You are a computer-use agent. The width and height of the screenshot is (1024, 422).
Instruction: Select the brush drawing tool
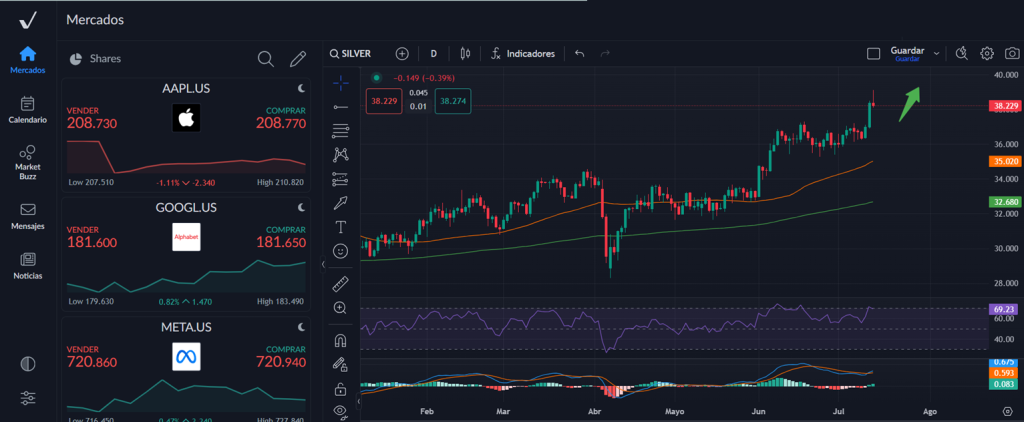coord(340,203)
